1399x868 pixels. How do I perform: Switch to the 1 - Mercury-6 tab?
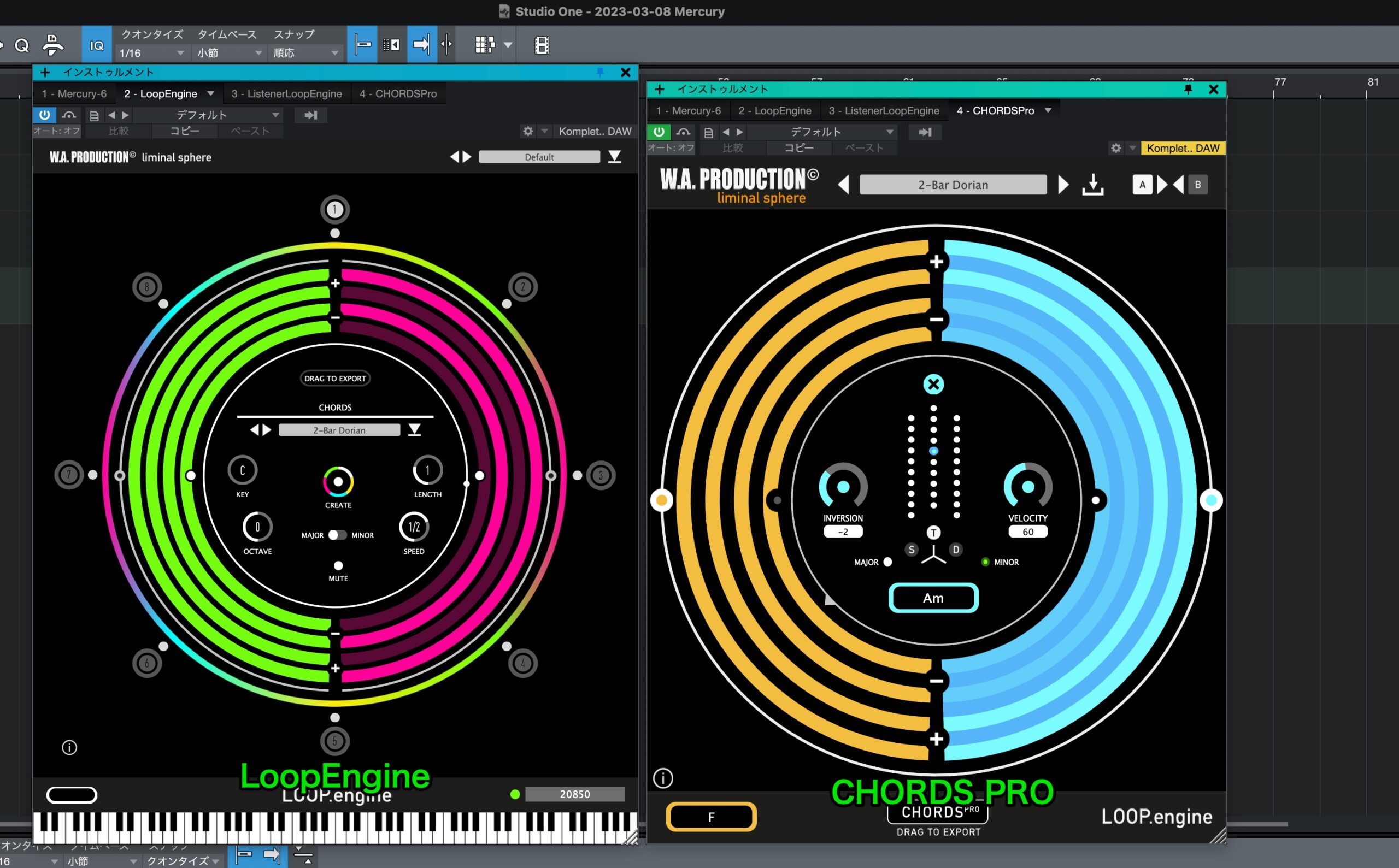pos(74,93)
